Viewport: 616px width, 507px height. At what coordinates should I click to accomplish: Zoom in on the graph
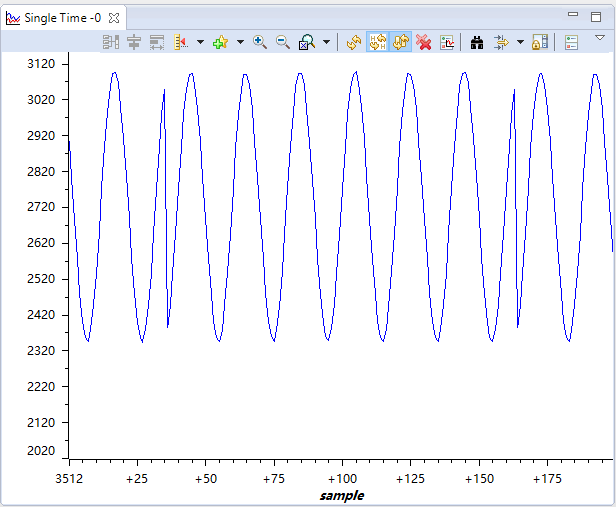(x=260, y=42)
